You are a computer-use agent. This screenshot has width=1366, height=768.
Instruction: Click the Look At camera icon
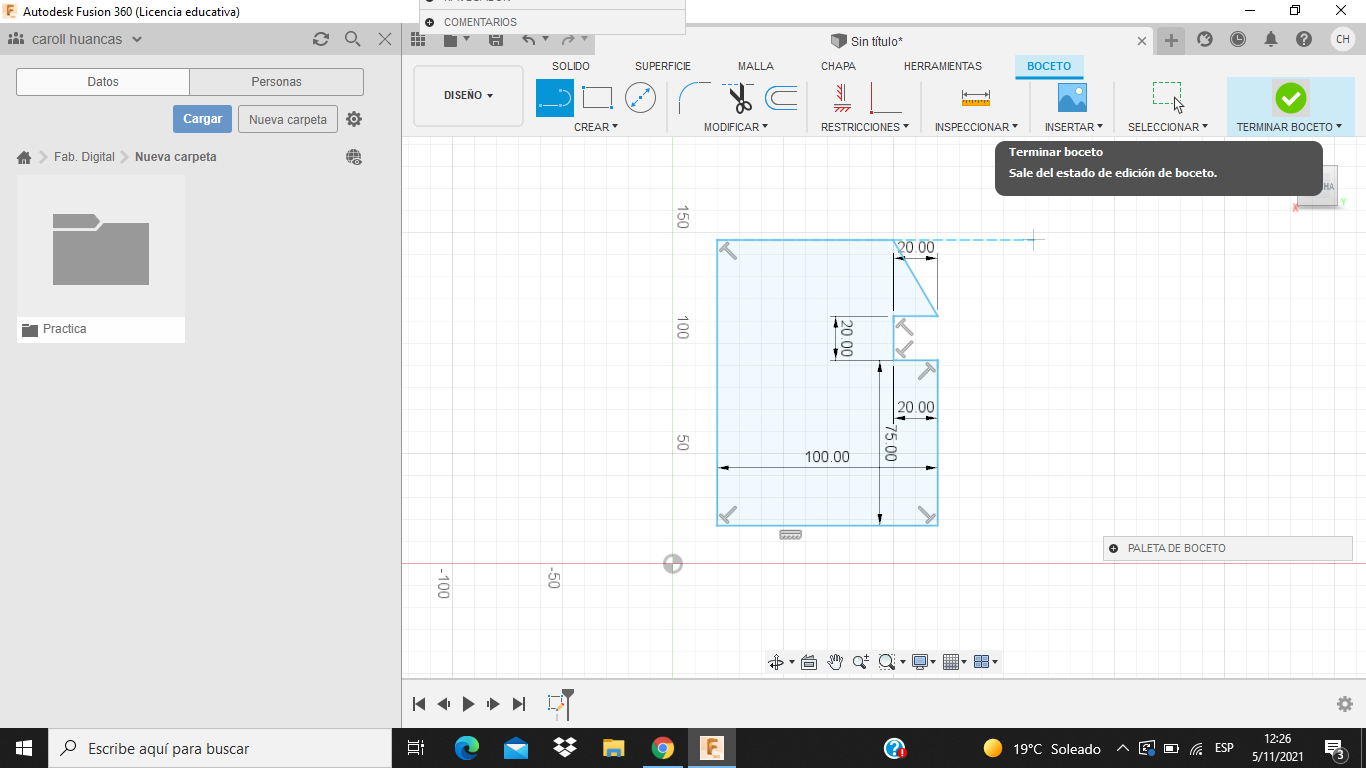[x=809, y=662]
